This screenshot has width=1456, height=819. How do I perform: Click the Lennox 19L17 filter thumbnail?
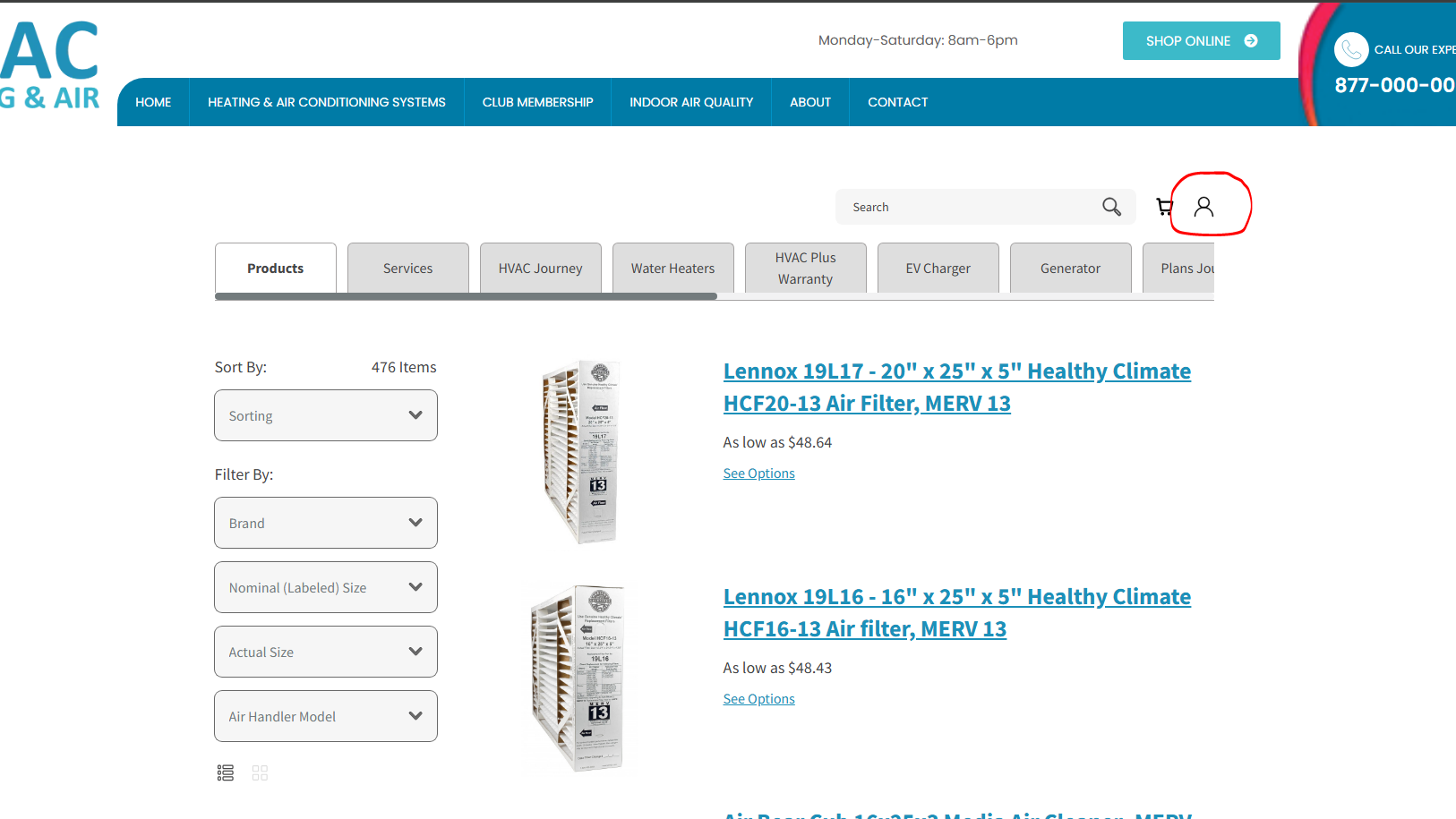pos(582,451)
